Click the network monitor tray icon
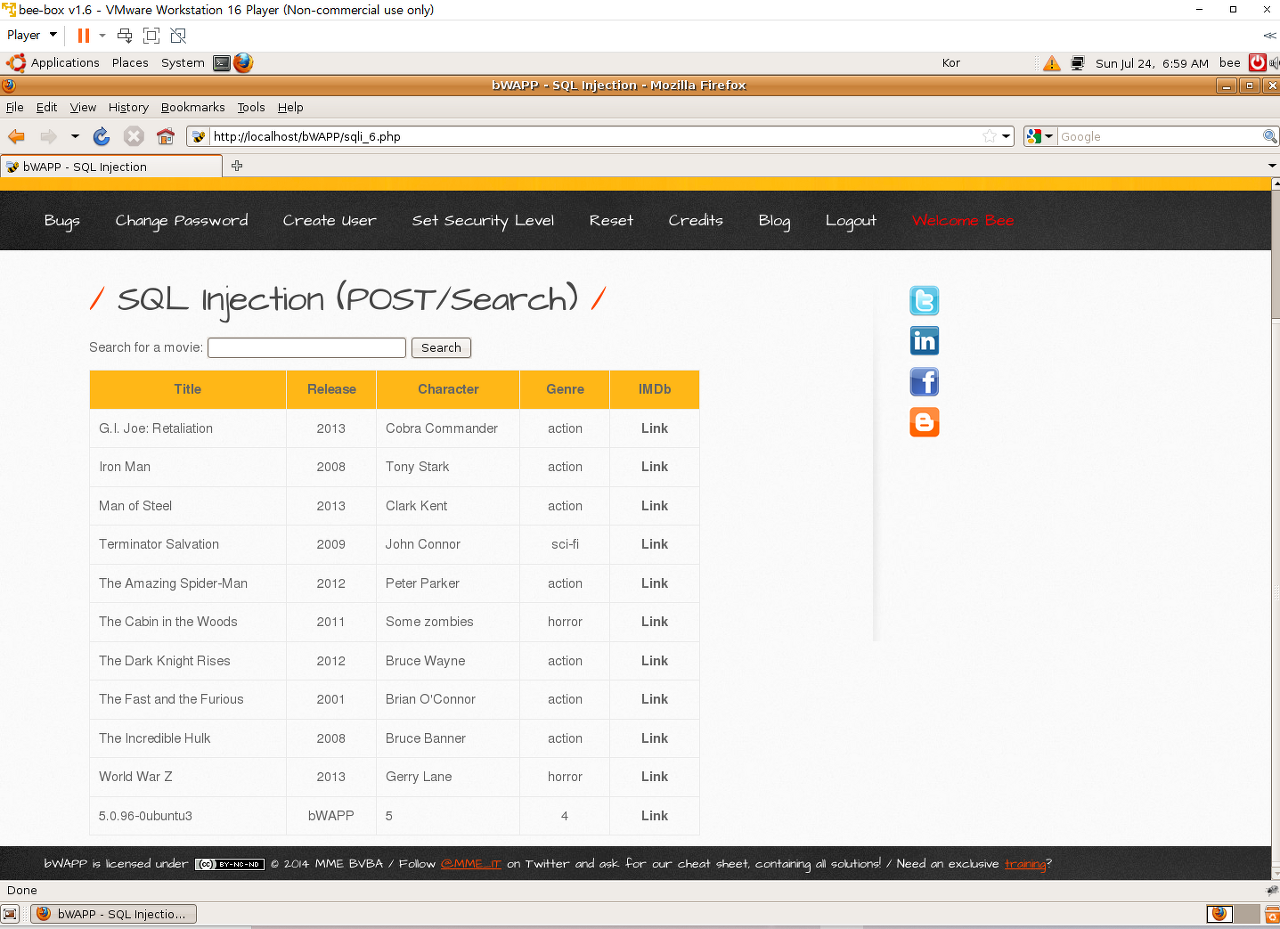 (1077, 63)
